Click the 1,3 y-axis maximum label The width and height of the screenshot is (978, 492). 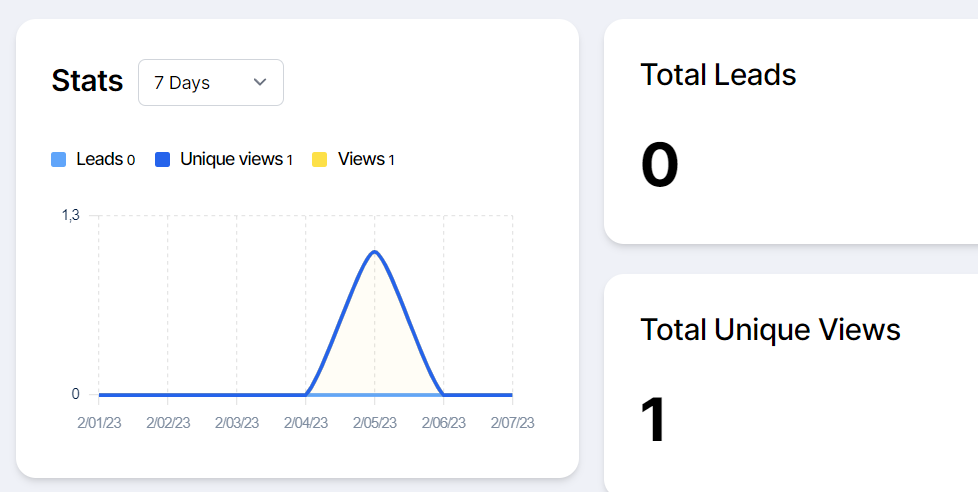[70, 216]
